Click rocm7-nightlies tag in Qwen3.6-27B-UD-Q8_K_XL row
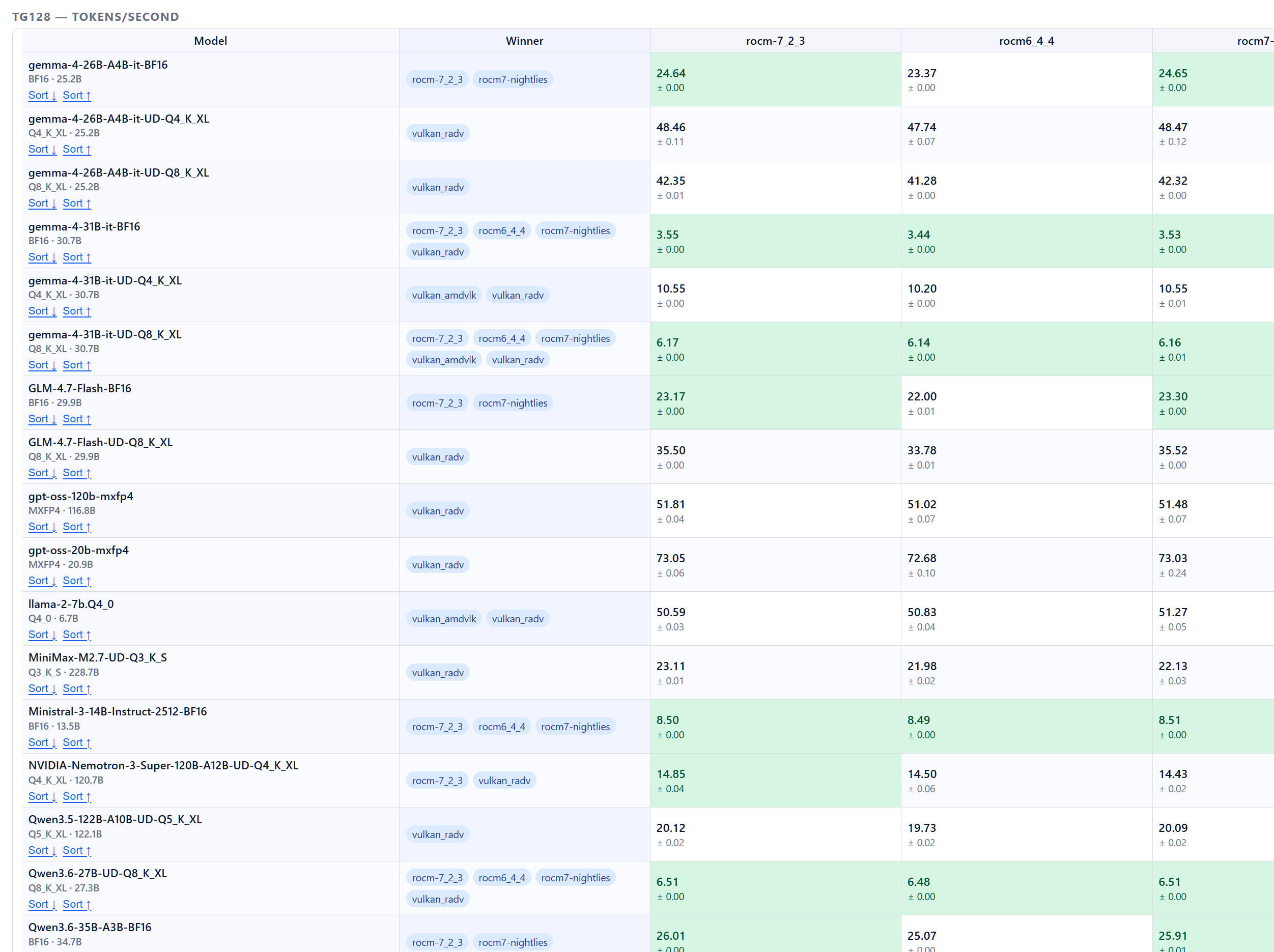The width and height of the screenshot is (1274, 952). pyautogui.click(x=575, y=878)
